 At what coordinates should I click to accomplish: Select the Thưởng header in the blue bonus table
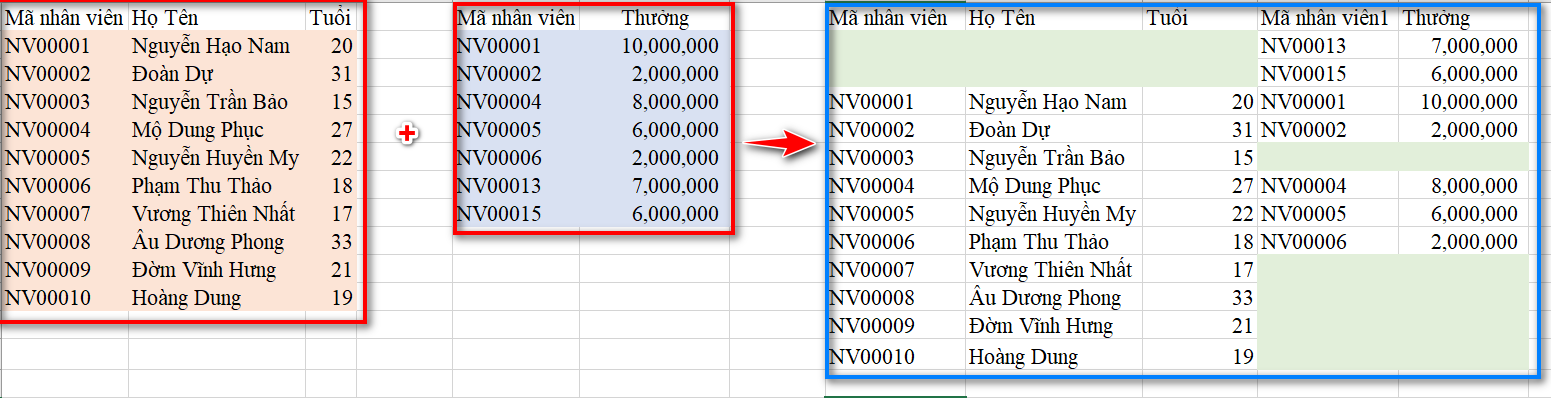655,18
